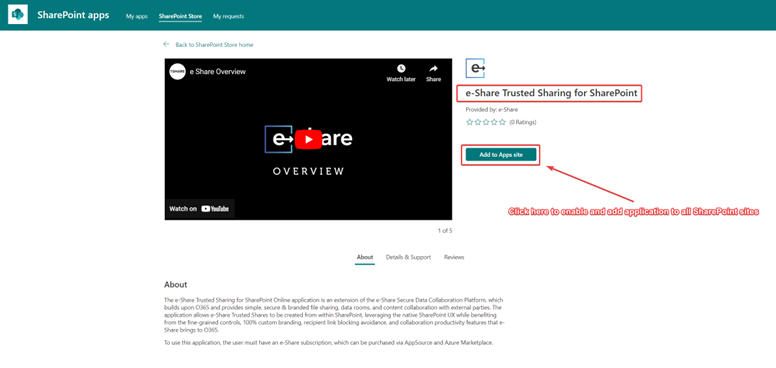This screenshot has width=776, height=368.
Task: Play the e Share Overview video
Action: (x=308, y=139)
